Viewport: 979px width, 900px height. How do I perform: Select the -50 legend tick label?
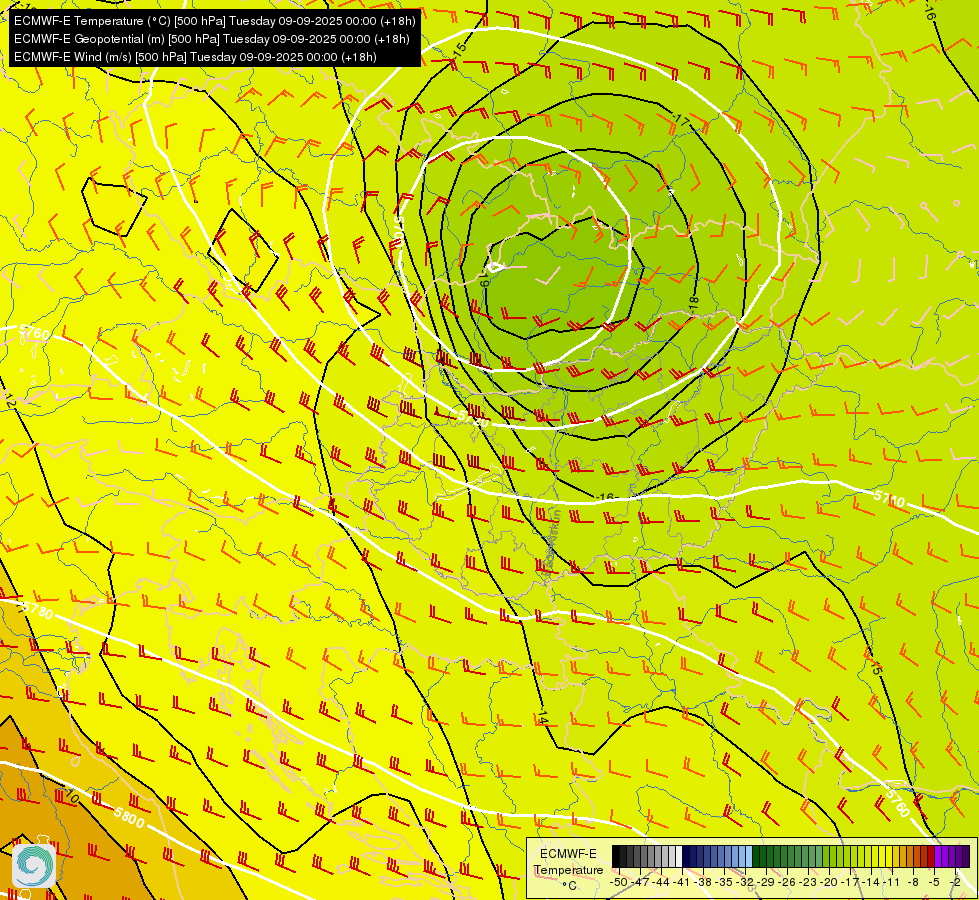[x=619, y=882]
